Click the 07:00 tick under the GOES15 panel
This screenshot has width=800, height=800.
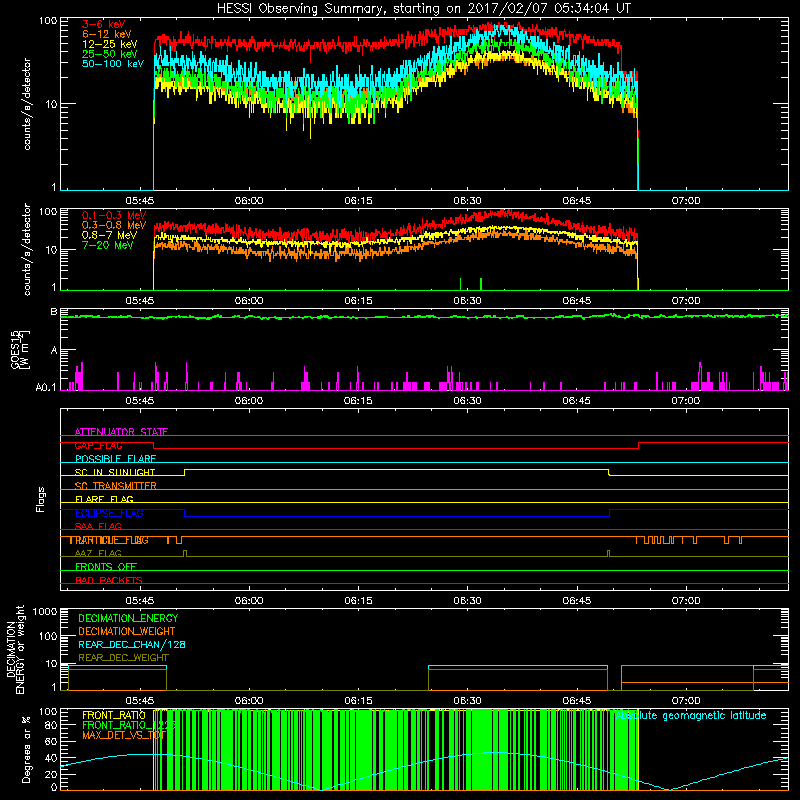click(x=686, y=401)
